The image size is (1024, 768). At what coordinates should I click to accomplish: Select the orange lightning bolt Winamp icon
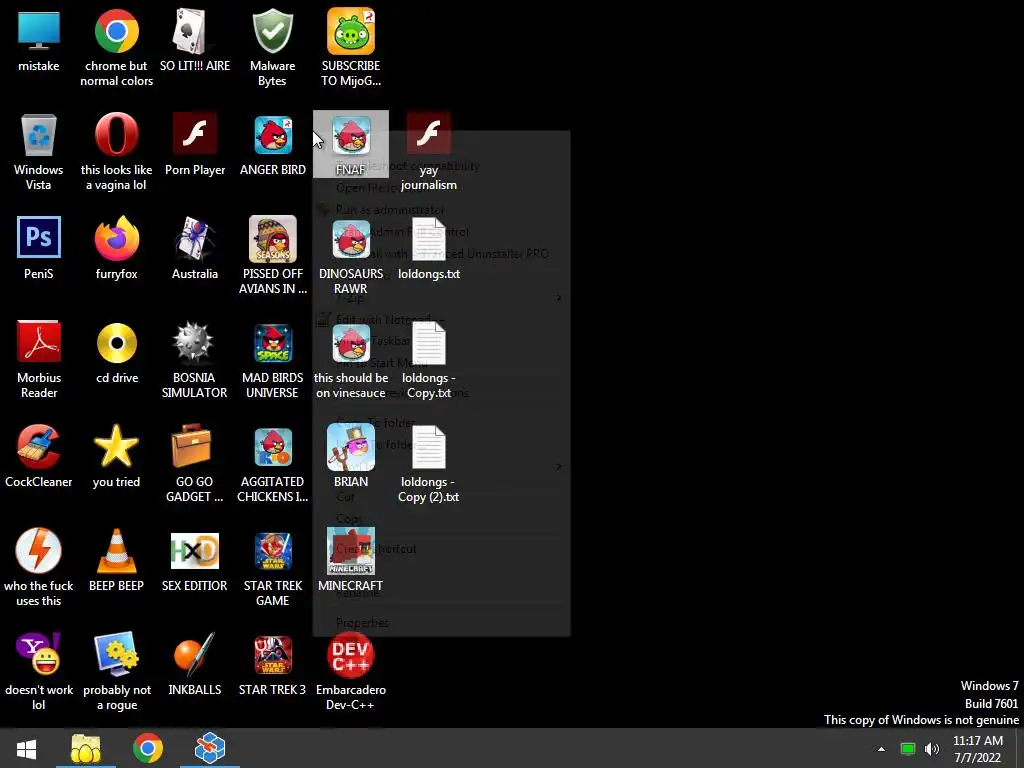click(x=39, y=551)
